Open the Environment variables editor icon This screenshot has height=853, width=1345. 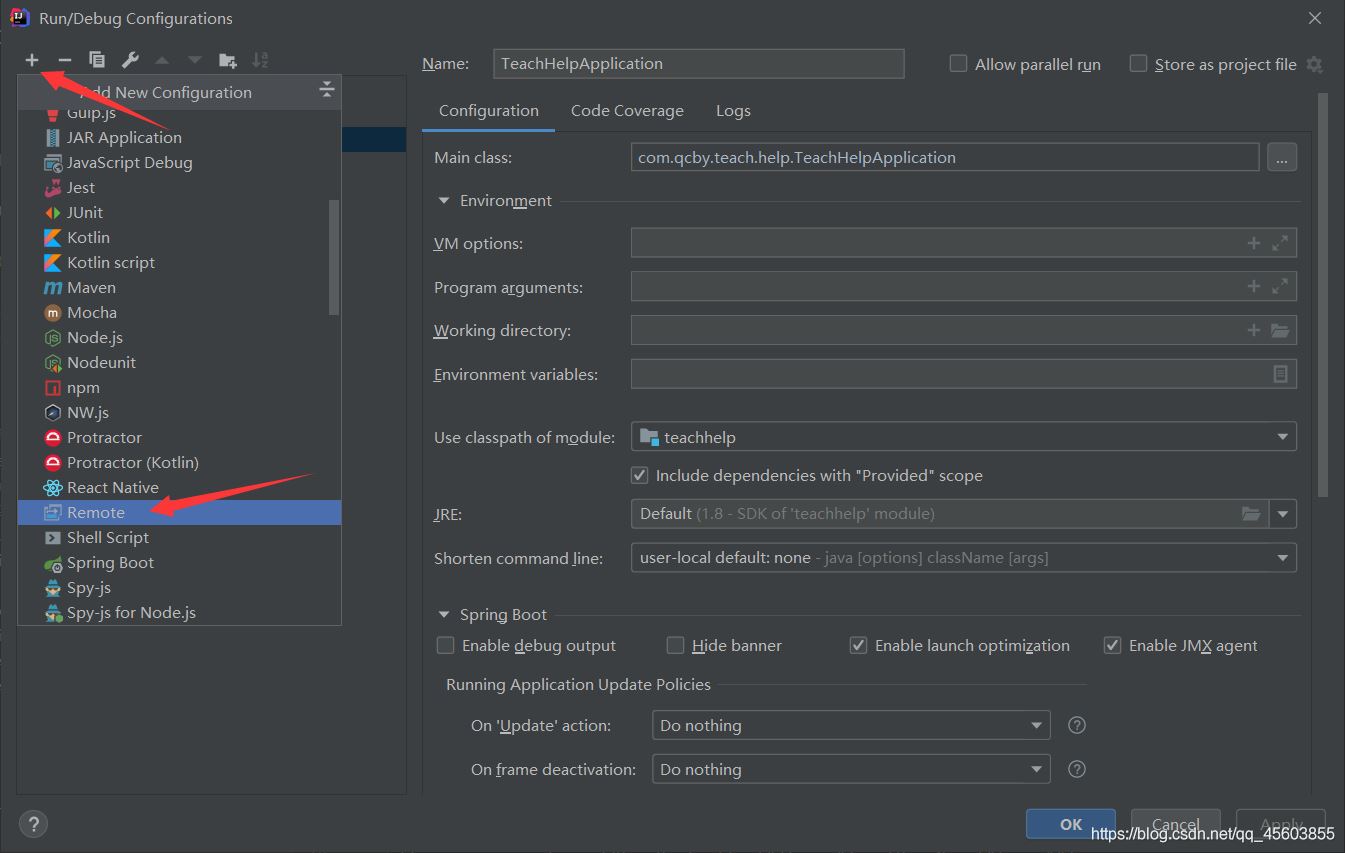pyautogui.click(x=1280, y=374)
